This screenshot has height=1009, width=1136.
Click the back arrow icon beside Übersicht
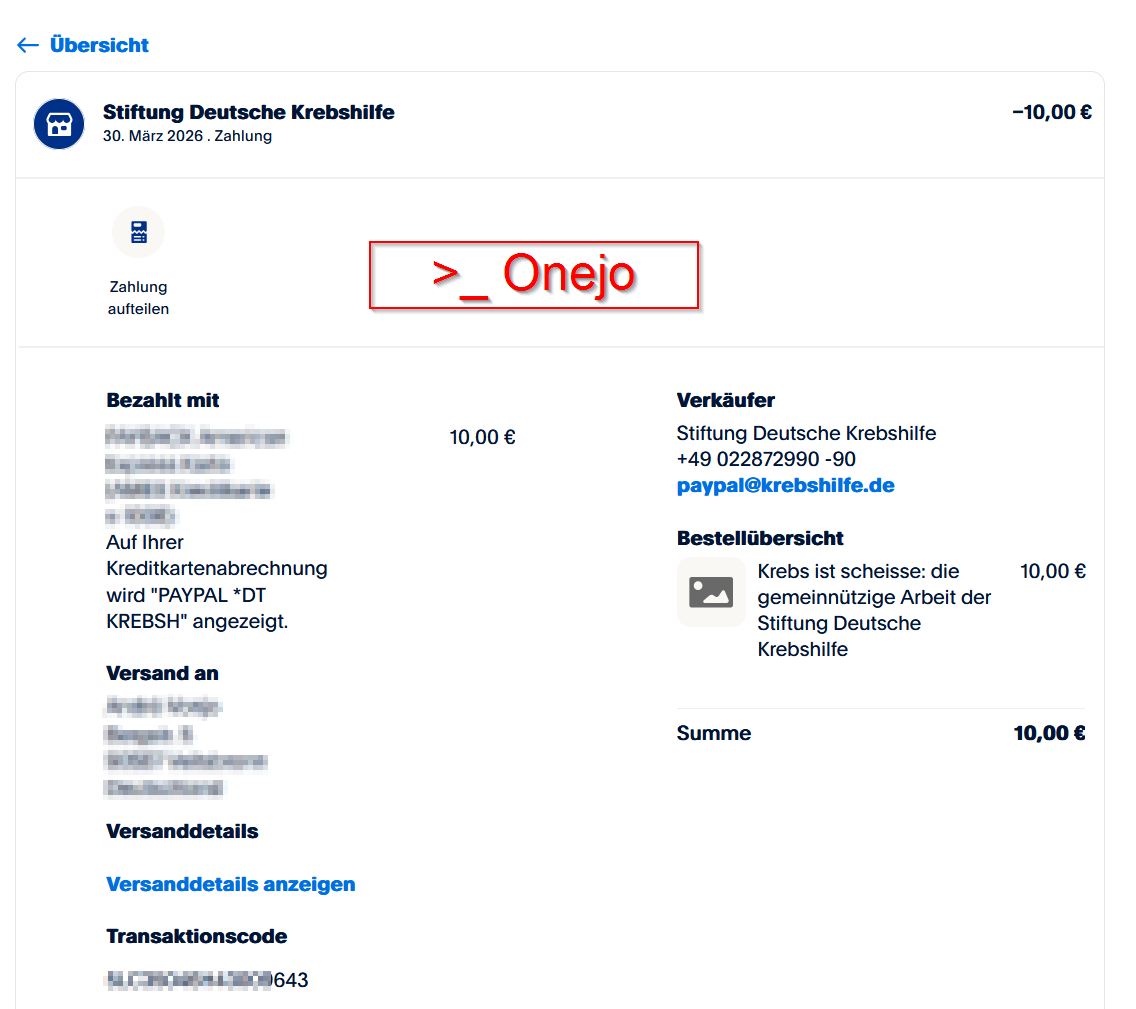point(28,45)
